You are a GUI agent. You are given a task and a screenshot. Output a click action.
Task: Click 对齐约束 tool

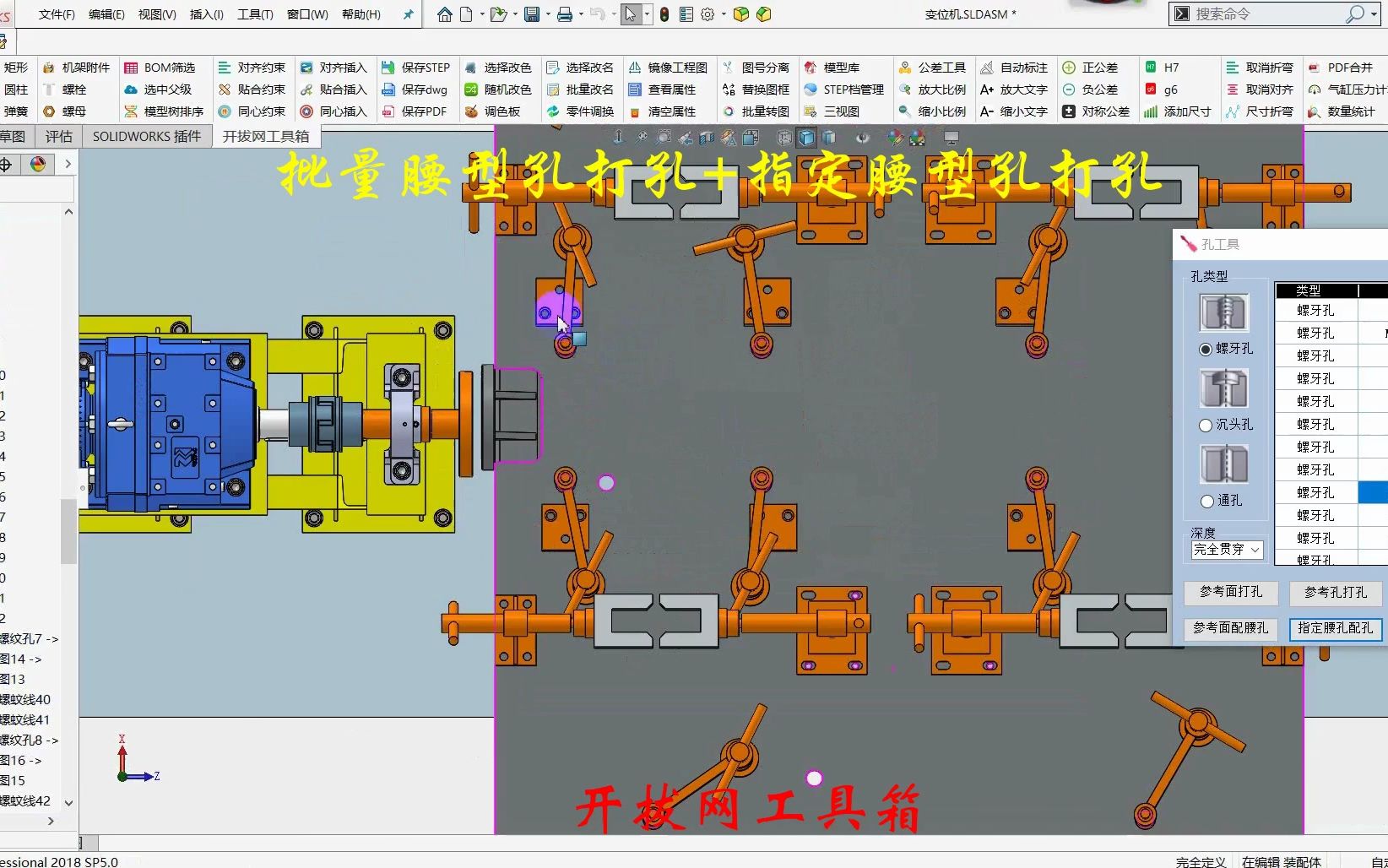[x=252, y=68]
